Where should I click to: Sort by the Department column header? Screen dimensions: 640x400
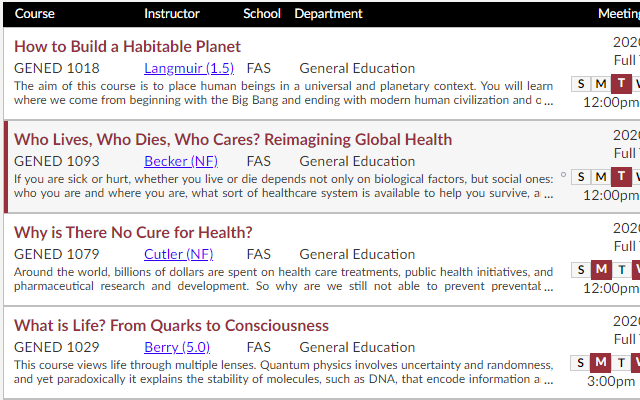tap(329, 13)
